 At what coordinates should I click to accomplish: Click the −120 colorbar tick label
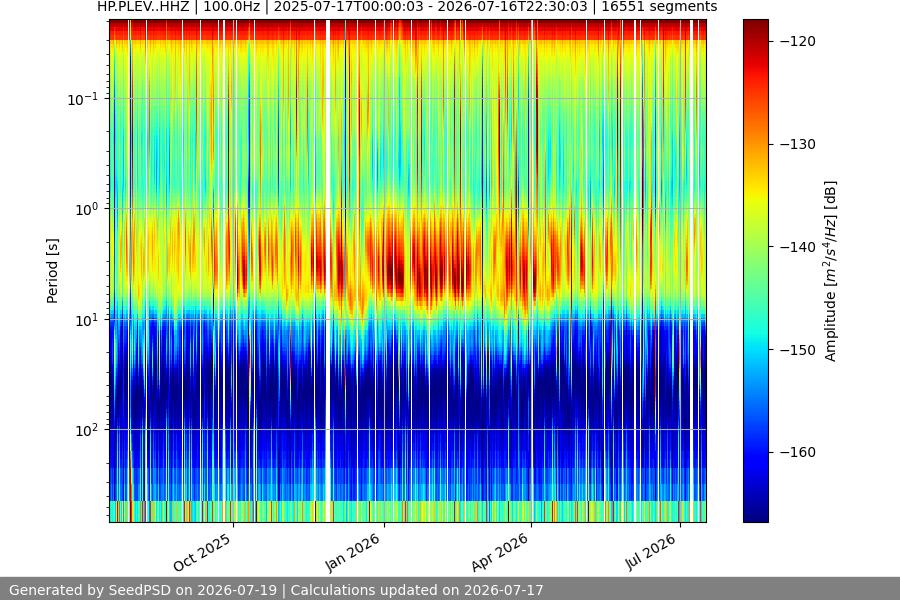[798, 41]
